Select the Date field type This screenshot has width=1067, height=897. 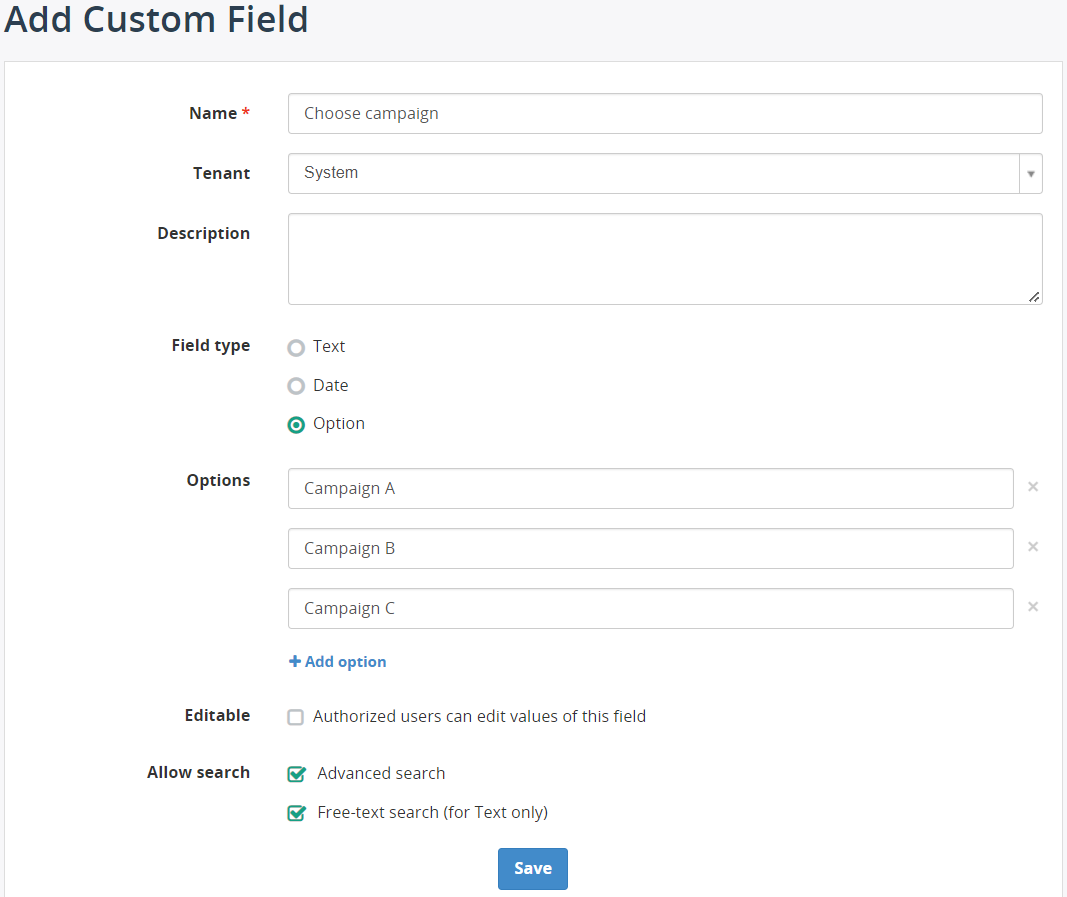click(x=296, y=386)
